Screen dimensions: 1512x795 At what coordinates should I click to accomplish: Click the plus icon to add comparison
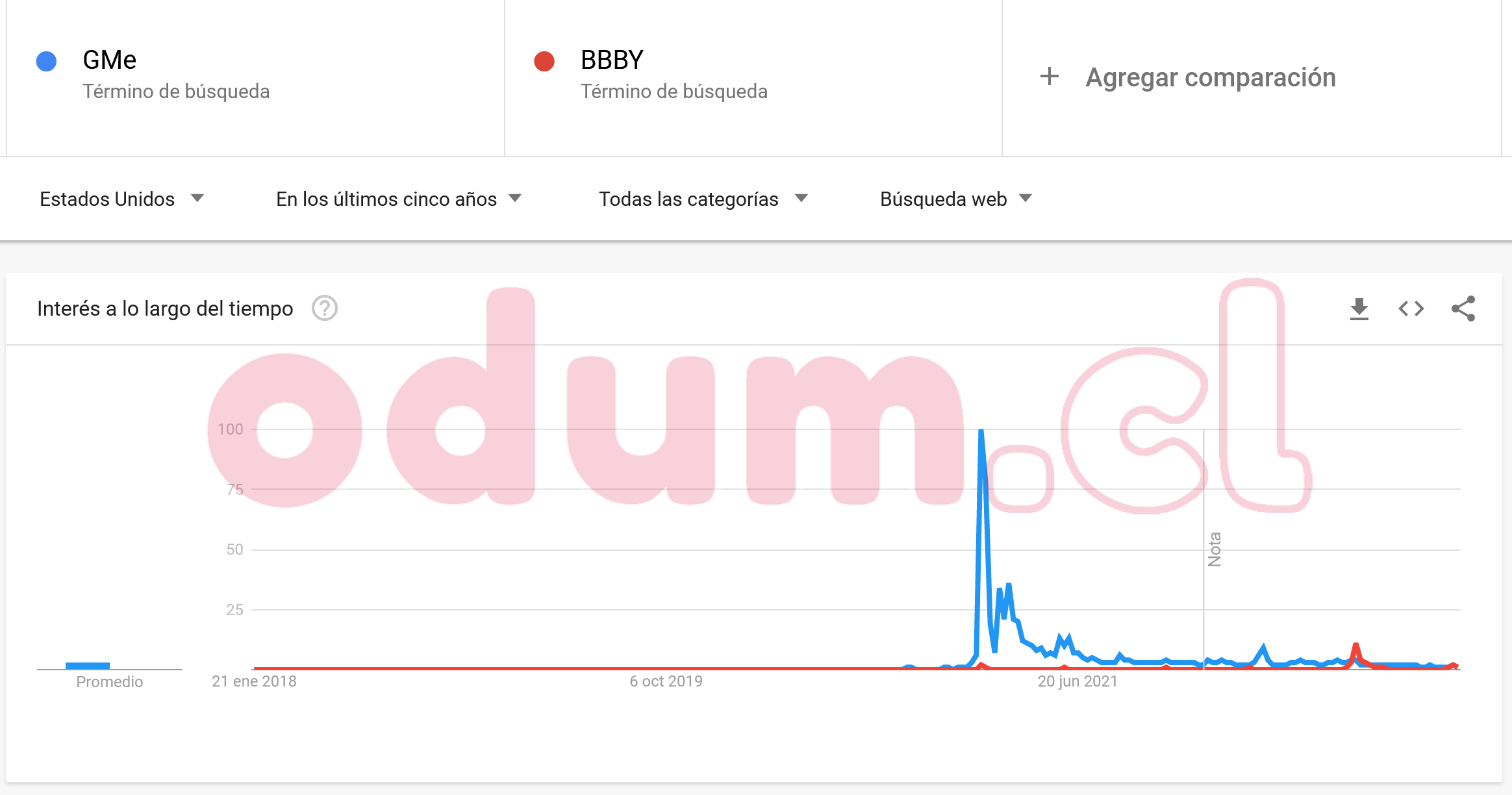1049,77
